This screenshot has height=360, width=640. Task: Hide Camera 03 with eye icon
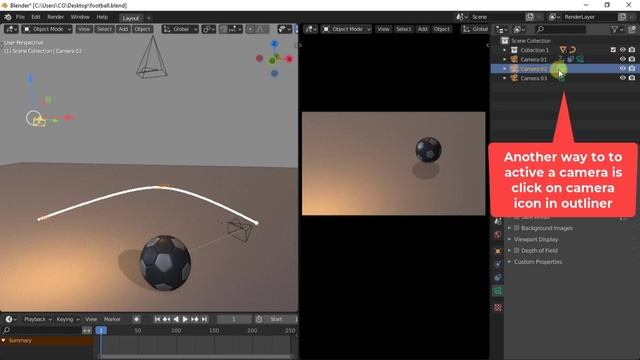(x=623, y=78)
